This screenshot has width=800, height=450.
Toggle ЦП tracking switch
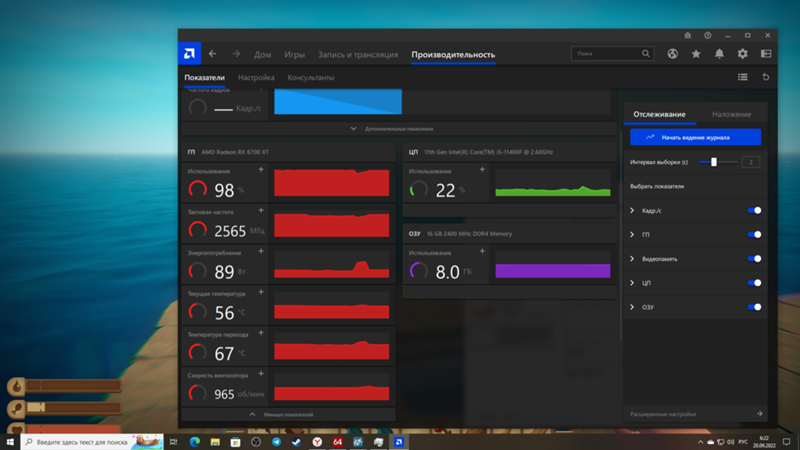click(x=755, y=283)
